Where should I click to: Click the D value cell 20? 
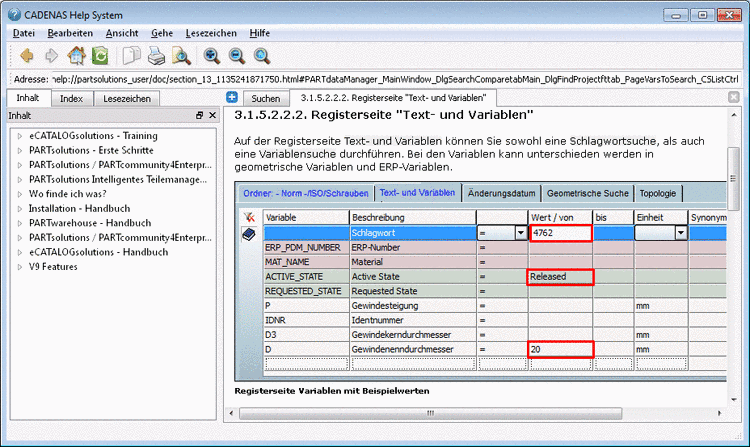point(560,349)
